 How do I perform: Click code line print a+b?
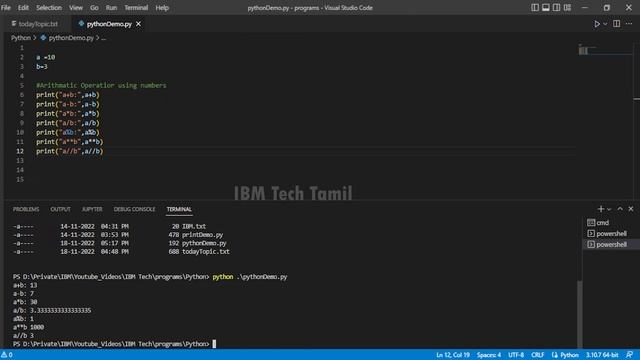tap(67, 95)
